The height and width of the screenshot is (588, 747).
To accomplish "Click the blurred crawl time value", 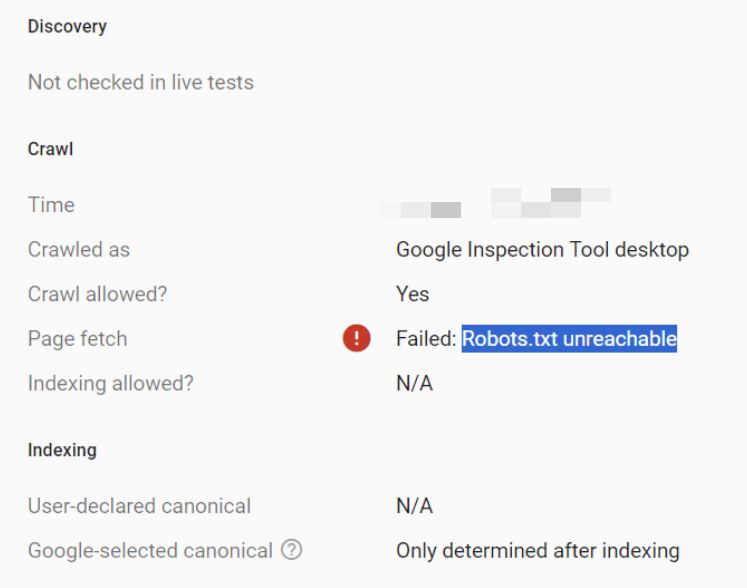I will click(x=495, y=203).
